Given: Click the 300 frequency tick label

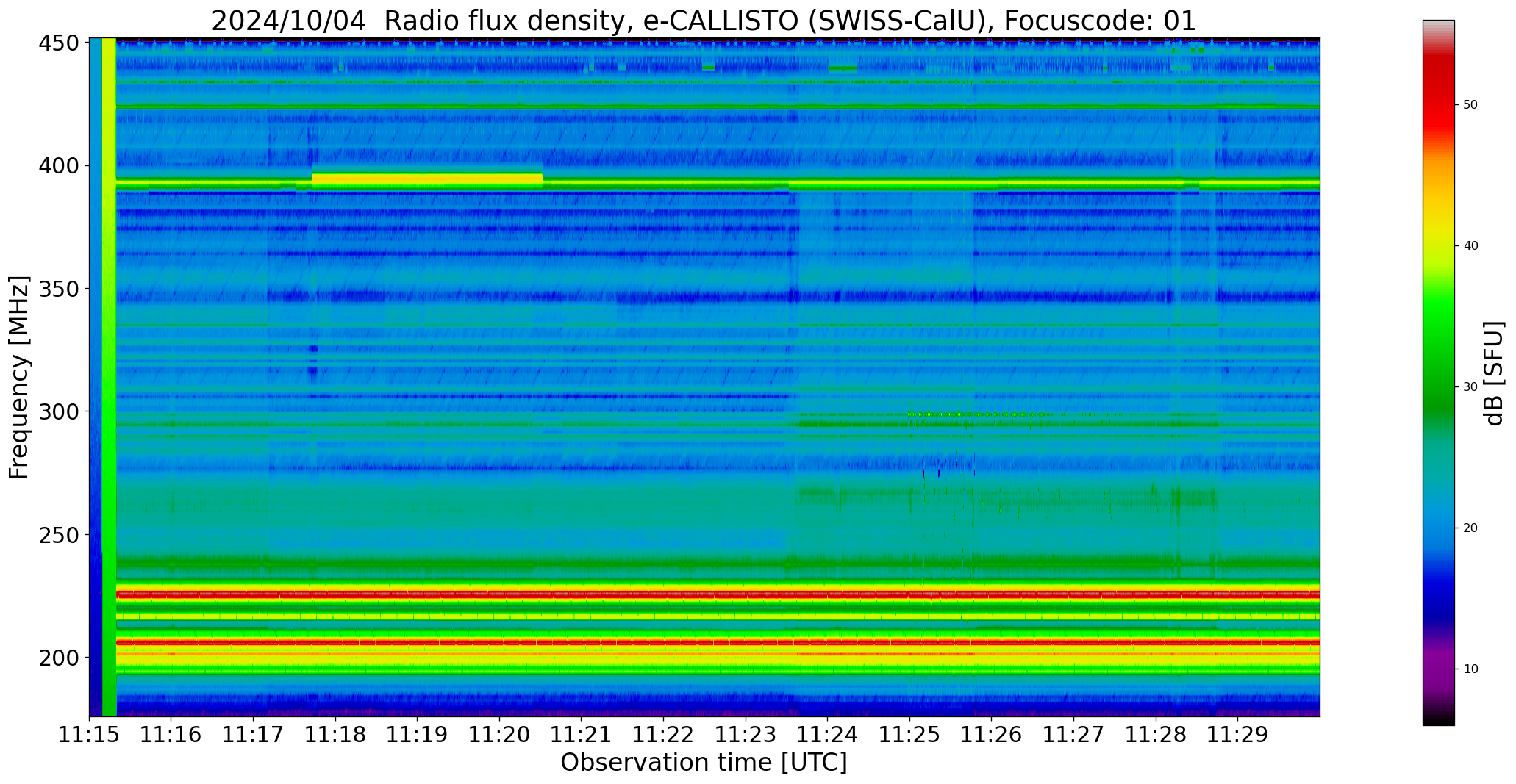Looking at the screenshot, I should coord(59,411).
